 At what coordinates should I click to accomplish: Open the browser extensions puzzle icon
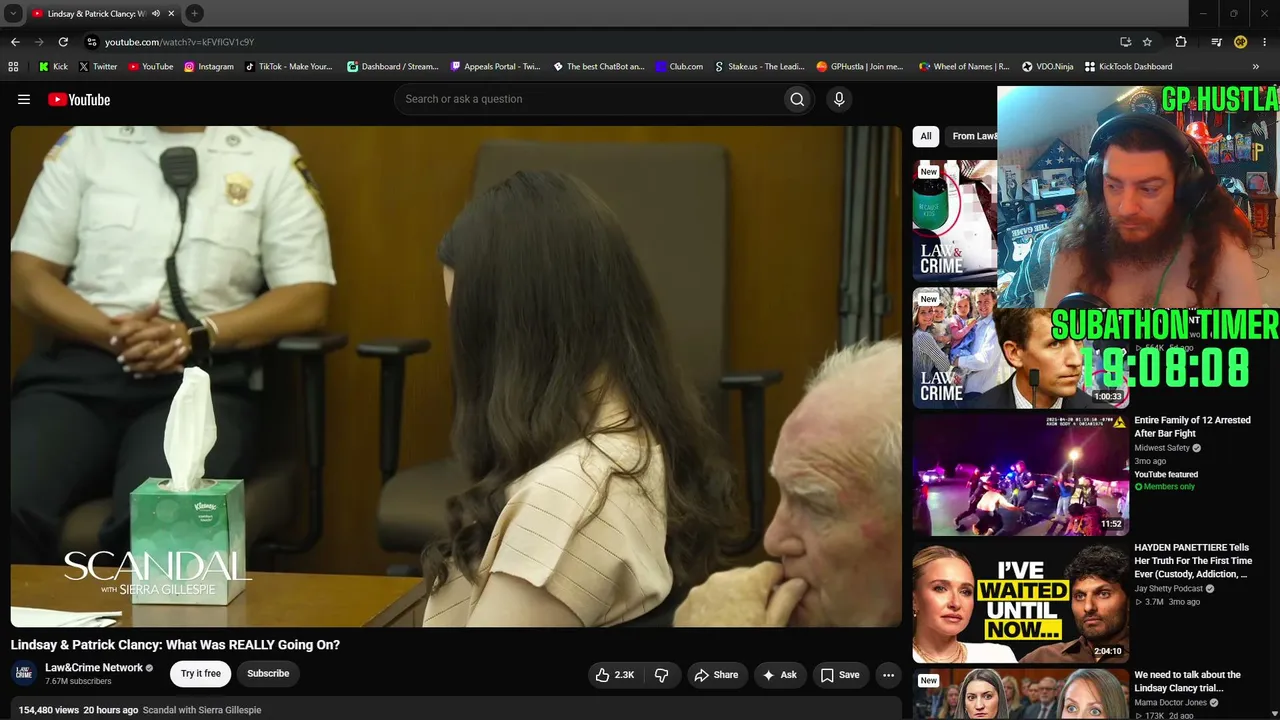[1181, 42]
